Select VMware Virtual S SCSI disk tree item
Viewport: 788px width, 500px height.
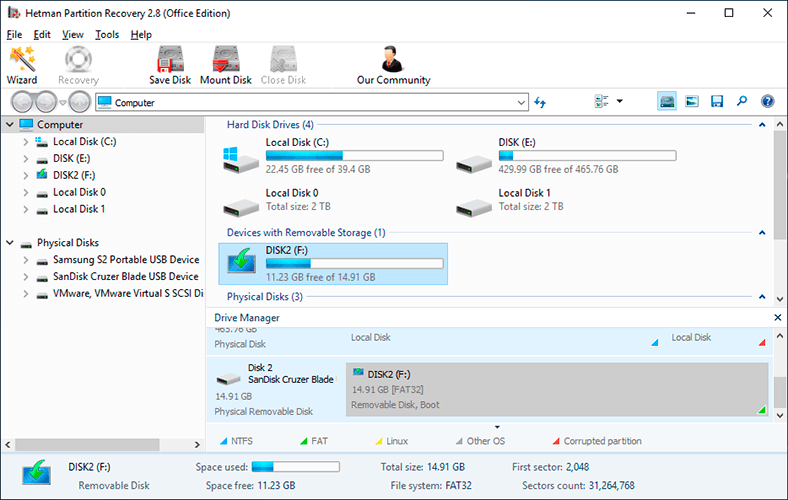click(128, 293)
